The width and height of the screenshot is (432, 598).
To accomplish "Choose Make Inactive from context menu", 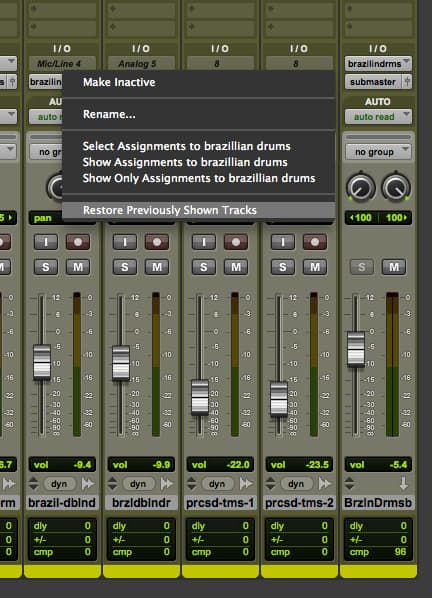I will (119, 82).
